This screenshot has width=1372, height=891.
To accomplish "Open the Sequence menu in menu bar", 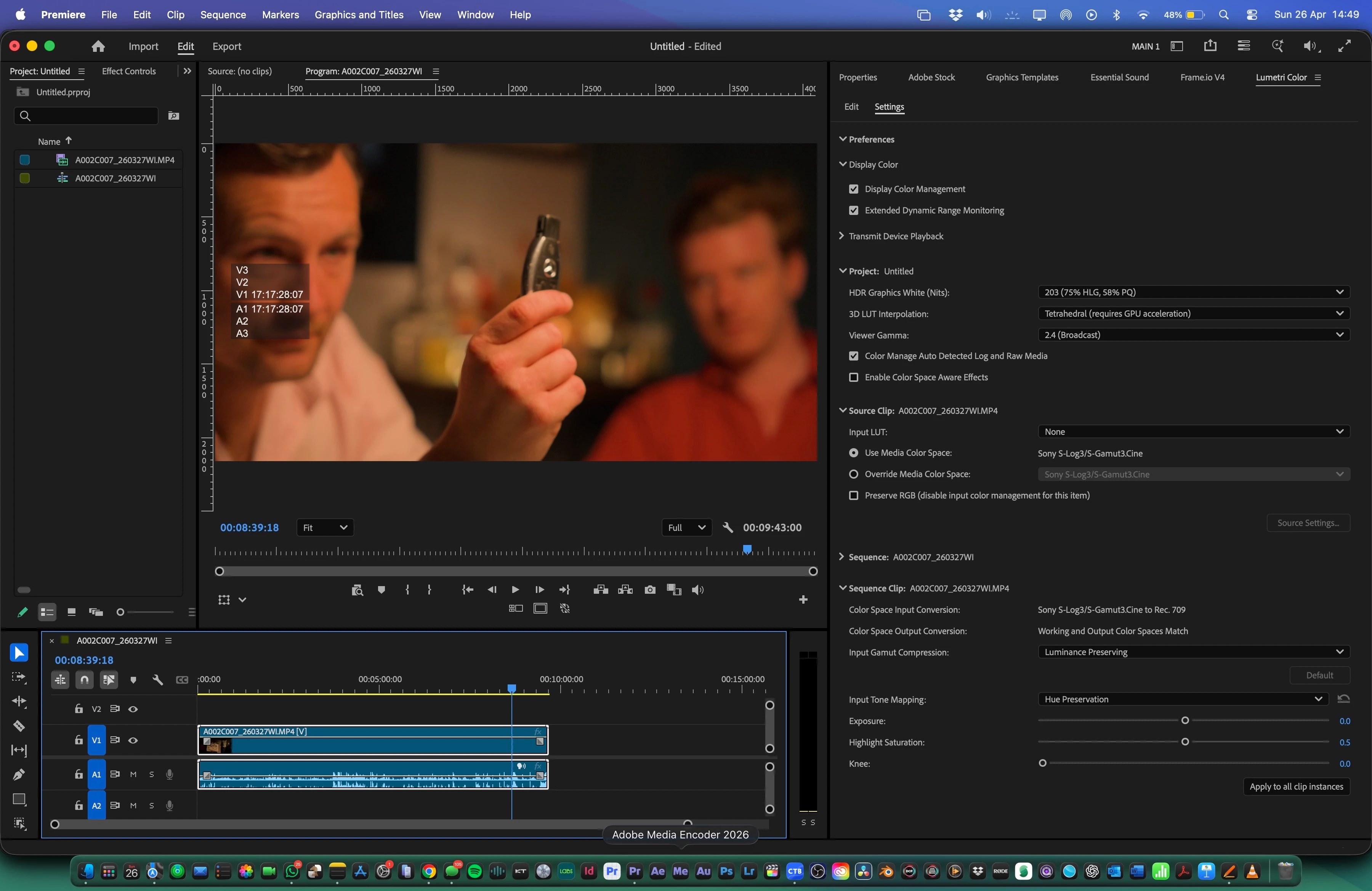I will 223,14.
